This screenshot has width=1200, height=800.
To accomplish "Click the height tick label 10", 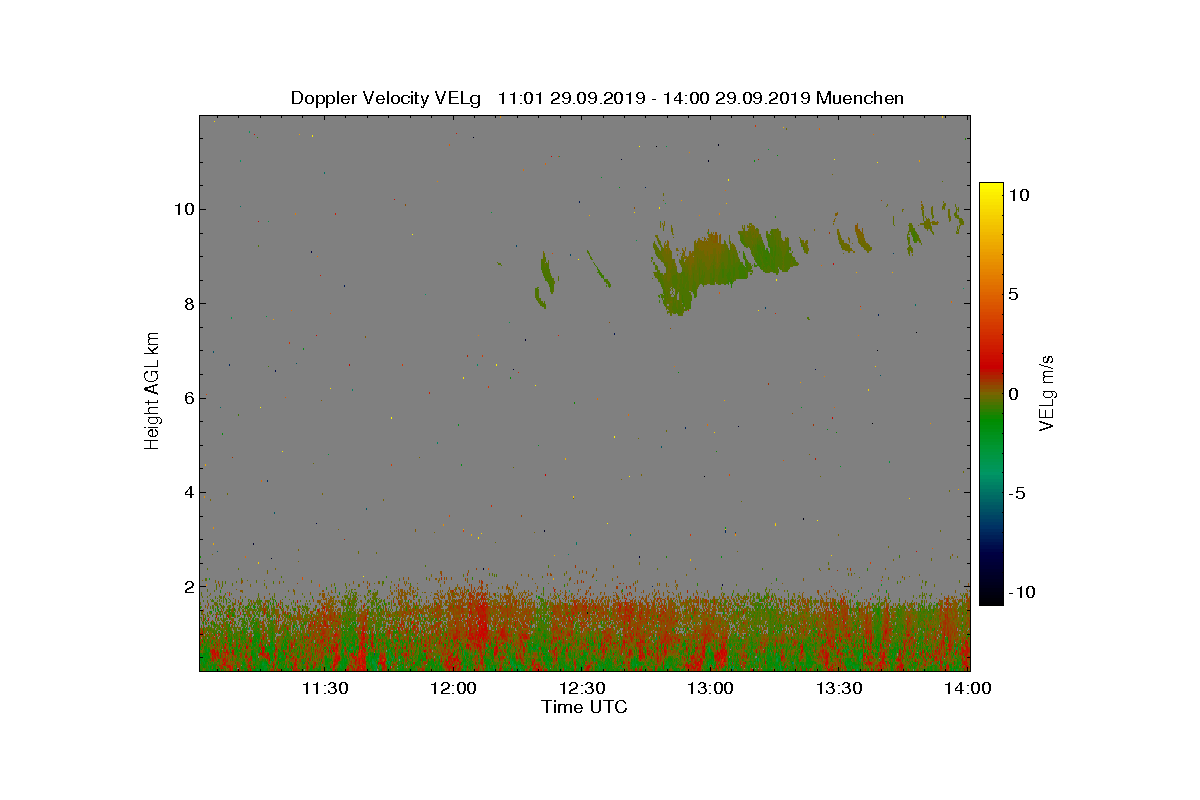I will pyautogui.click(x=182, y=209).
